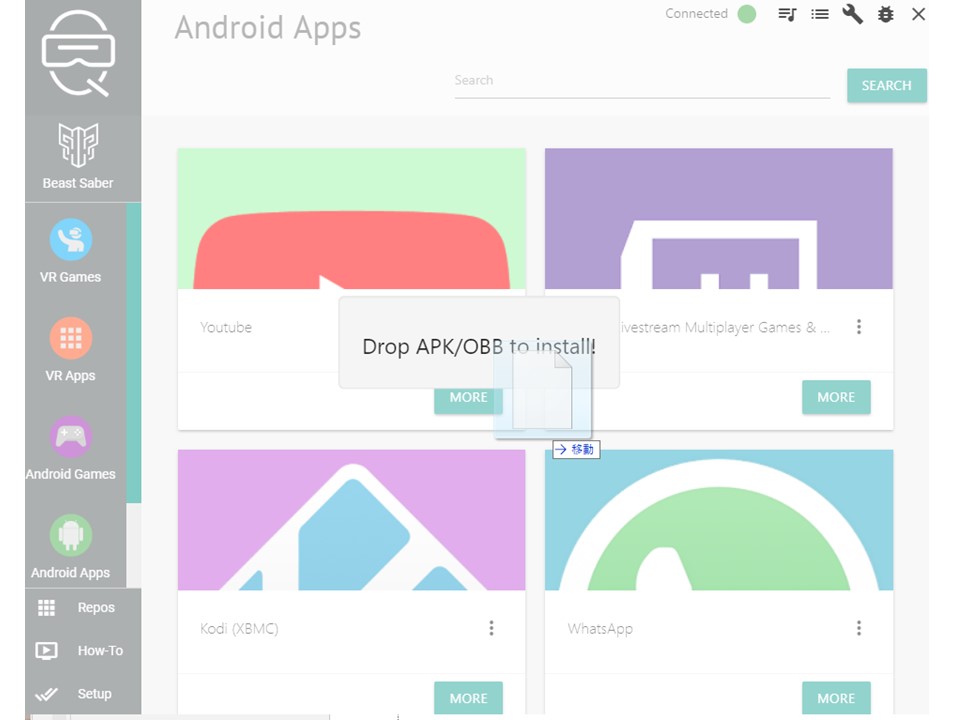This screenshot has height=720, width=960.
Task: Open options menu for WhatsApp card
Action: (x=859, y=628)
